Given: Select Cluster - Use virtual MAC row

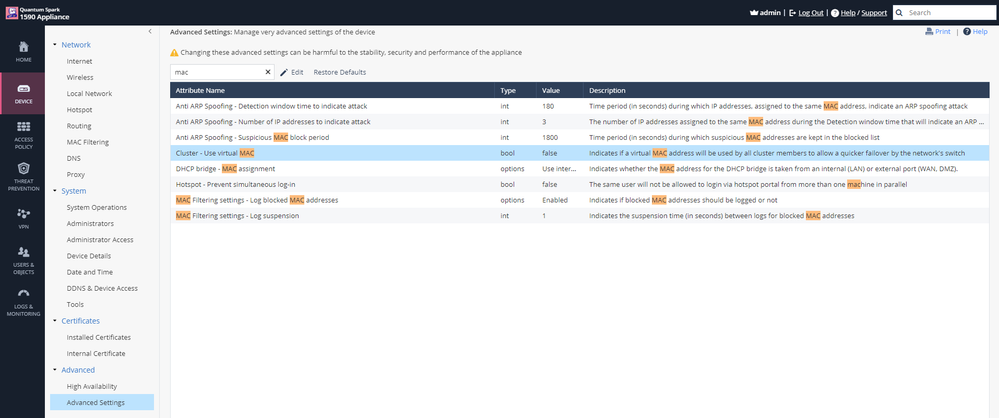Looking at the screenshot, I should pyautogui.click(x=580, y=153).
